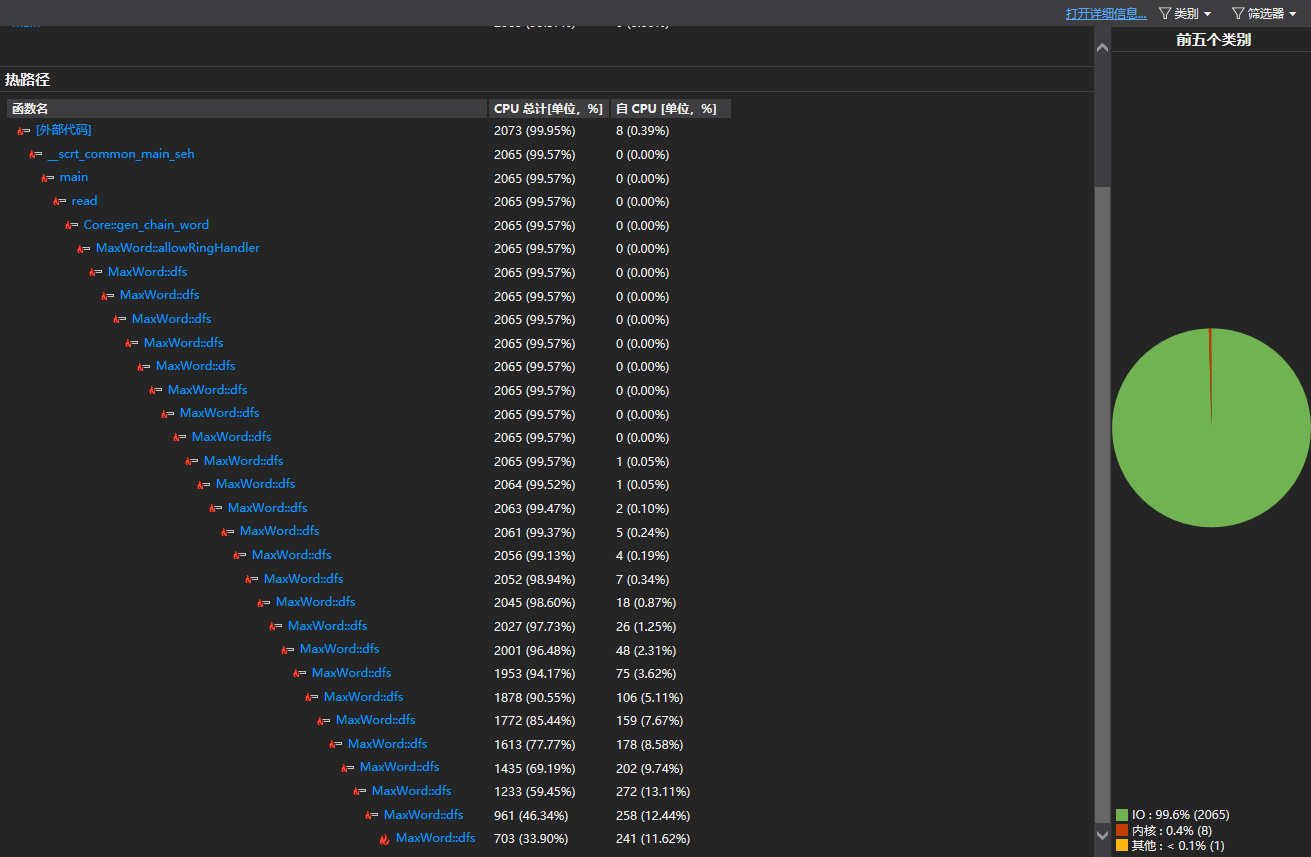Open the MaxWord::dfs link with 703 total CPU
This screenshot has height=857, width=1311.
[436, 838]
